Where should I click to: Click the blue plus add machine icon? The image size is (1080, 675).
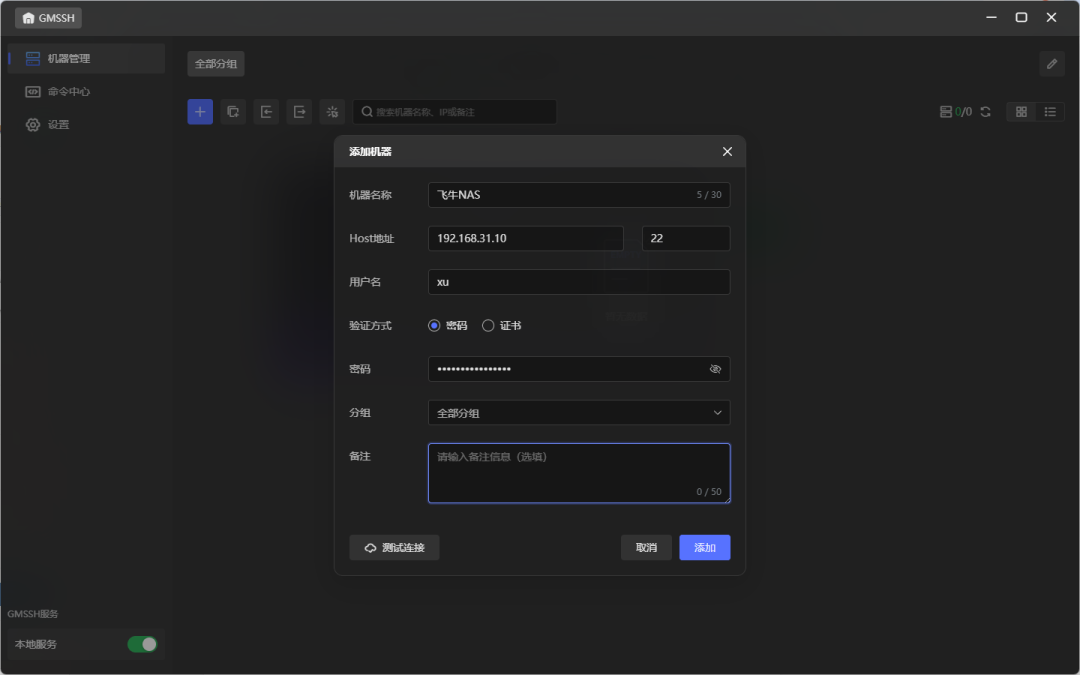[x=200, y=112]
